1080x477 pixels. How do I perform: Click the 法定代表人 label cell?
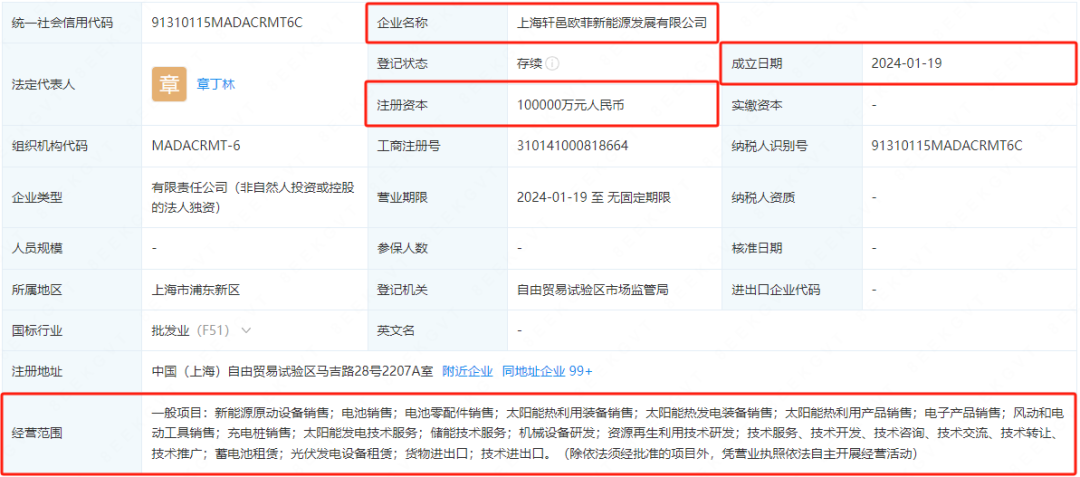click(x=72, y=85)
